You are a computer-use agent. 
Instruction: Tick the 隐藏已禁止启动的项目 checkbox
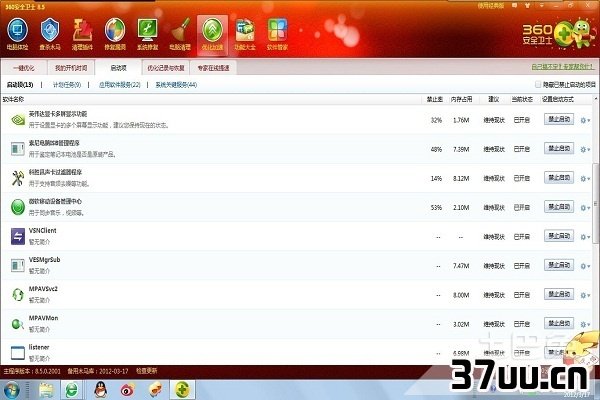click(538, 84)
